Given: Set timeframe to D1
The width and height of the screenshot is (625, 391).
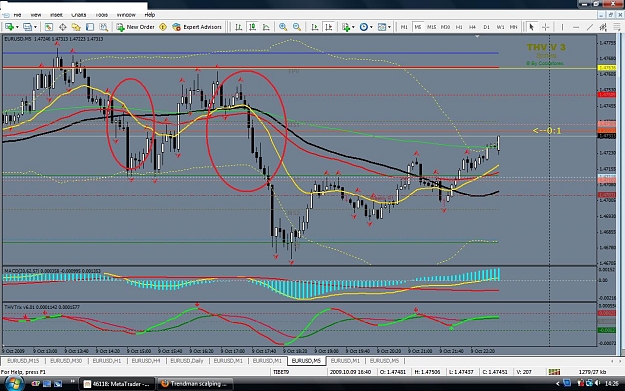Looking at the screenshot, I should (486, 27).
